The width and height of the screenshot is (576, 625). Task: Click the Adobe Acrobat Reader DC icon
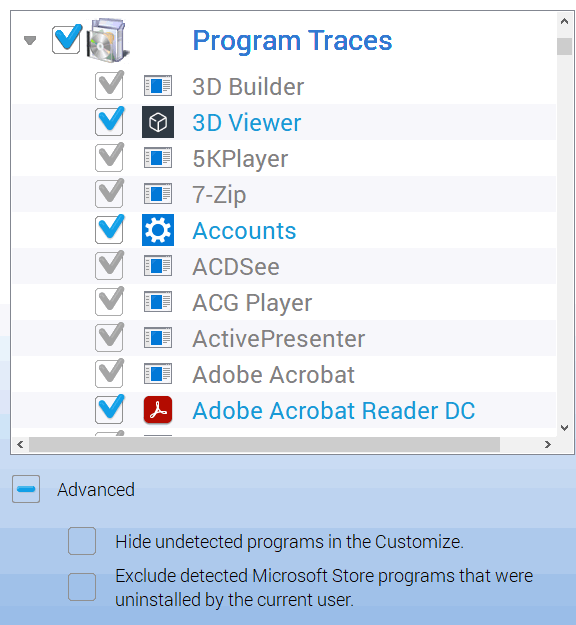(x=158, y=410)
